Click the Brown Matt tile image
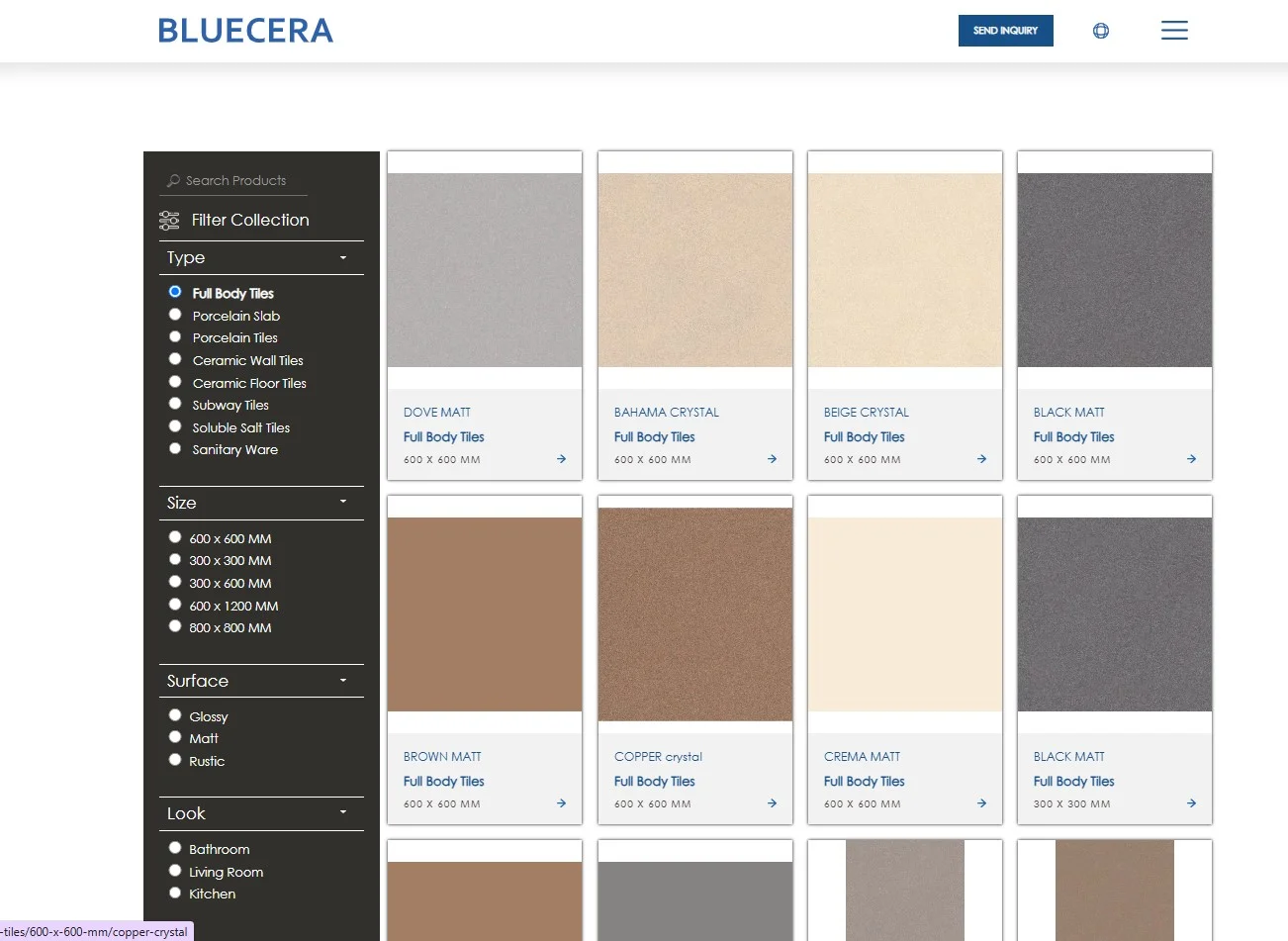The width and height of the screenshot is (1288, 941). coord(485,614)
